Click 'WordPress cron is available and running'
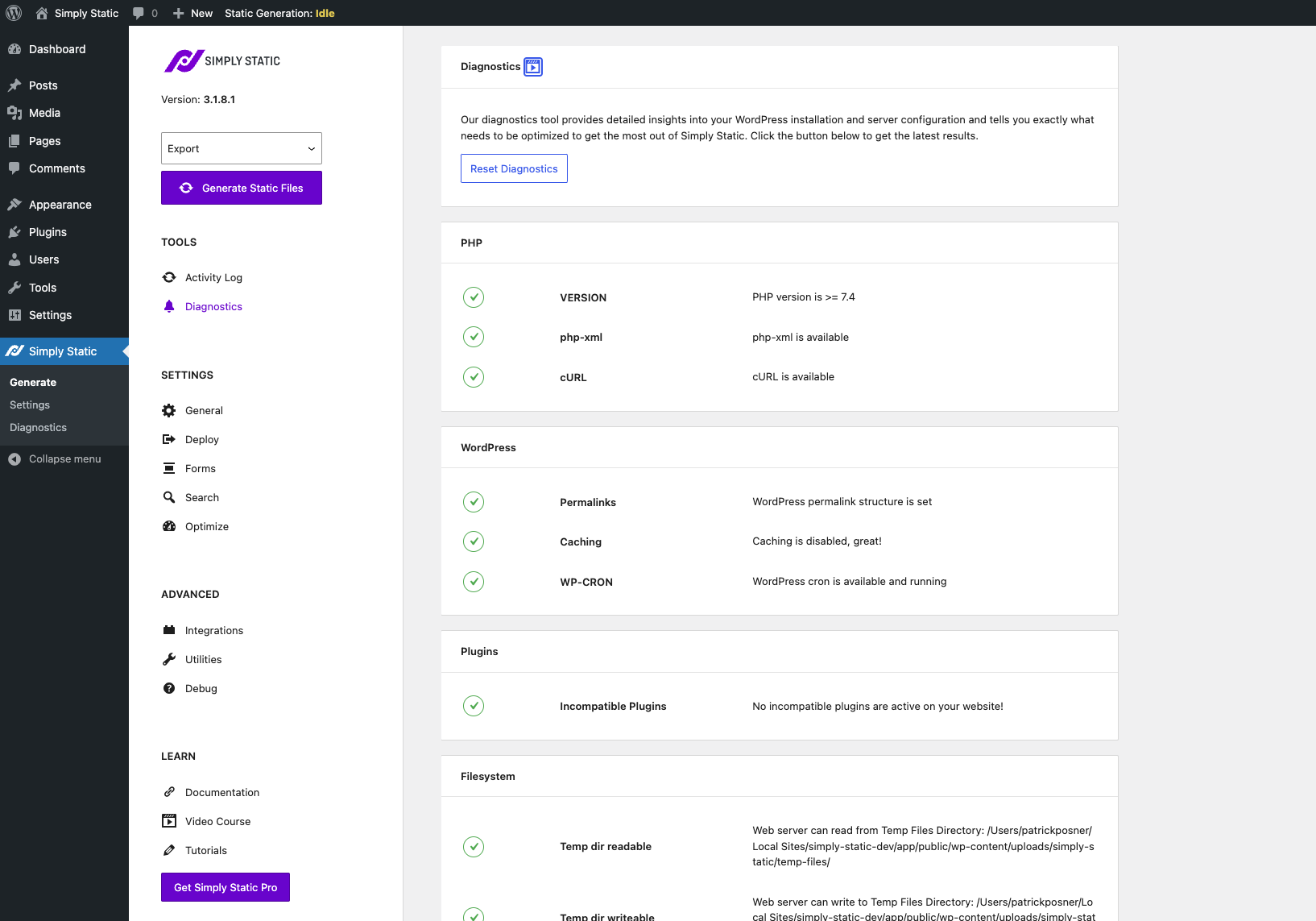 click(850, 581)
